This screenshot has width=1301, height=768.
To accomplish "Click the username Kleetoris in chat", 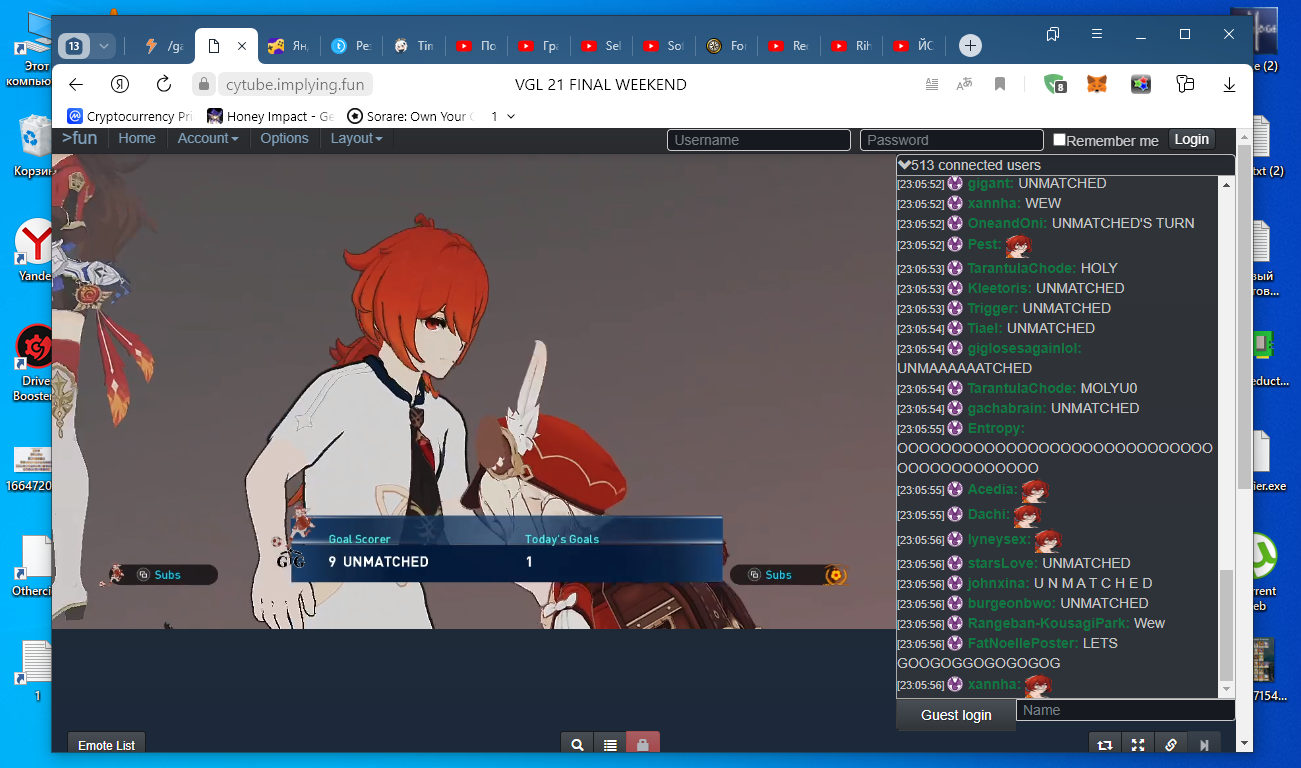I will pos(1000,288).
